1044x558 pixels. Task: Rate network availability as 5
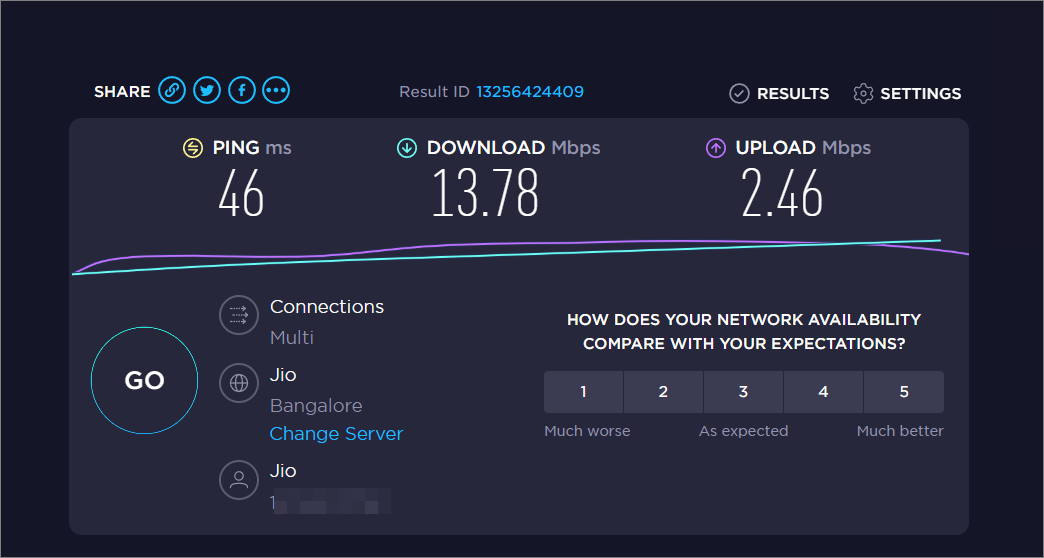904,392
